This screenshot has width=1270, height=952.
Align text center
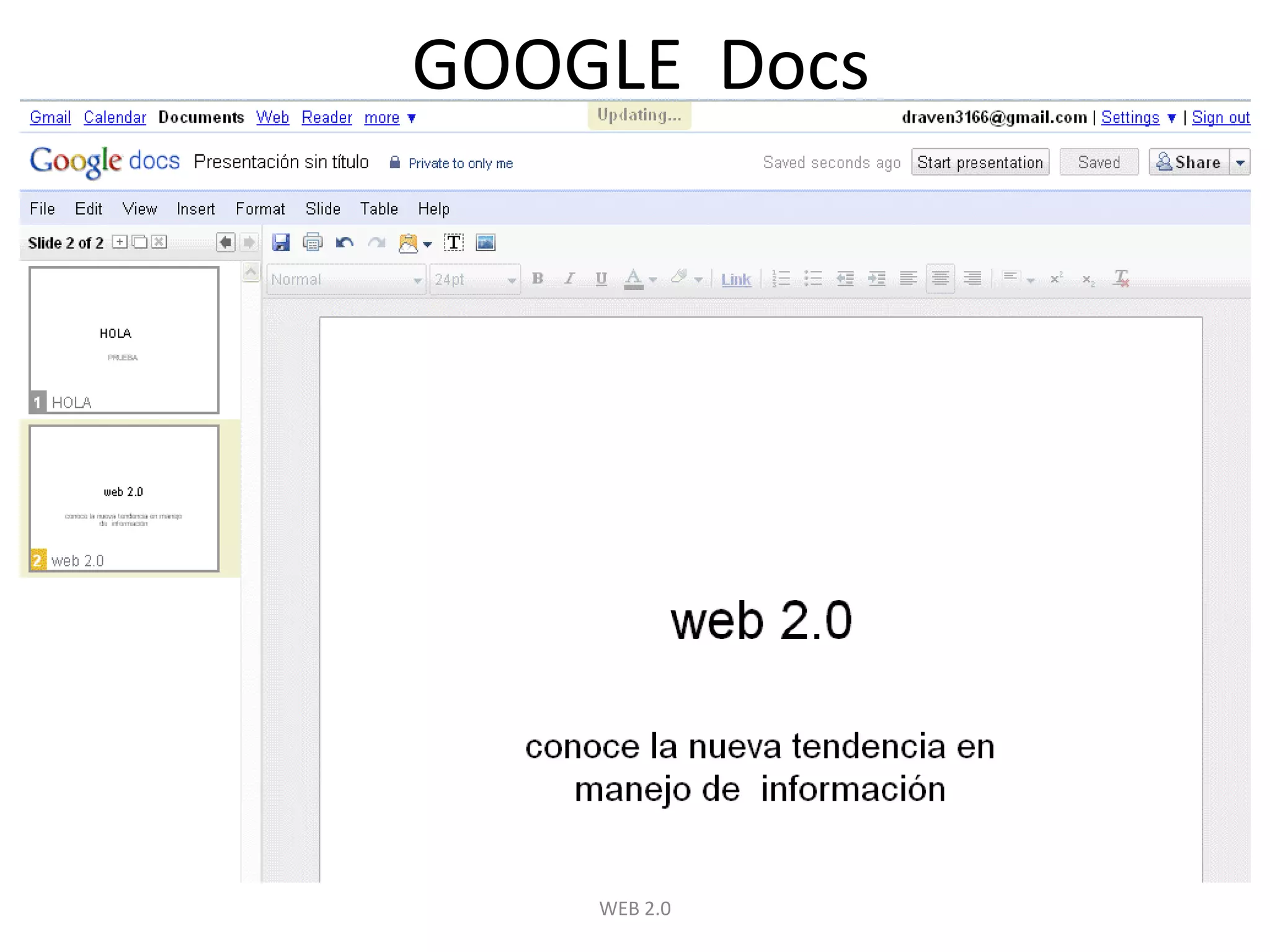pos(940,279)
